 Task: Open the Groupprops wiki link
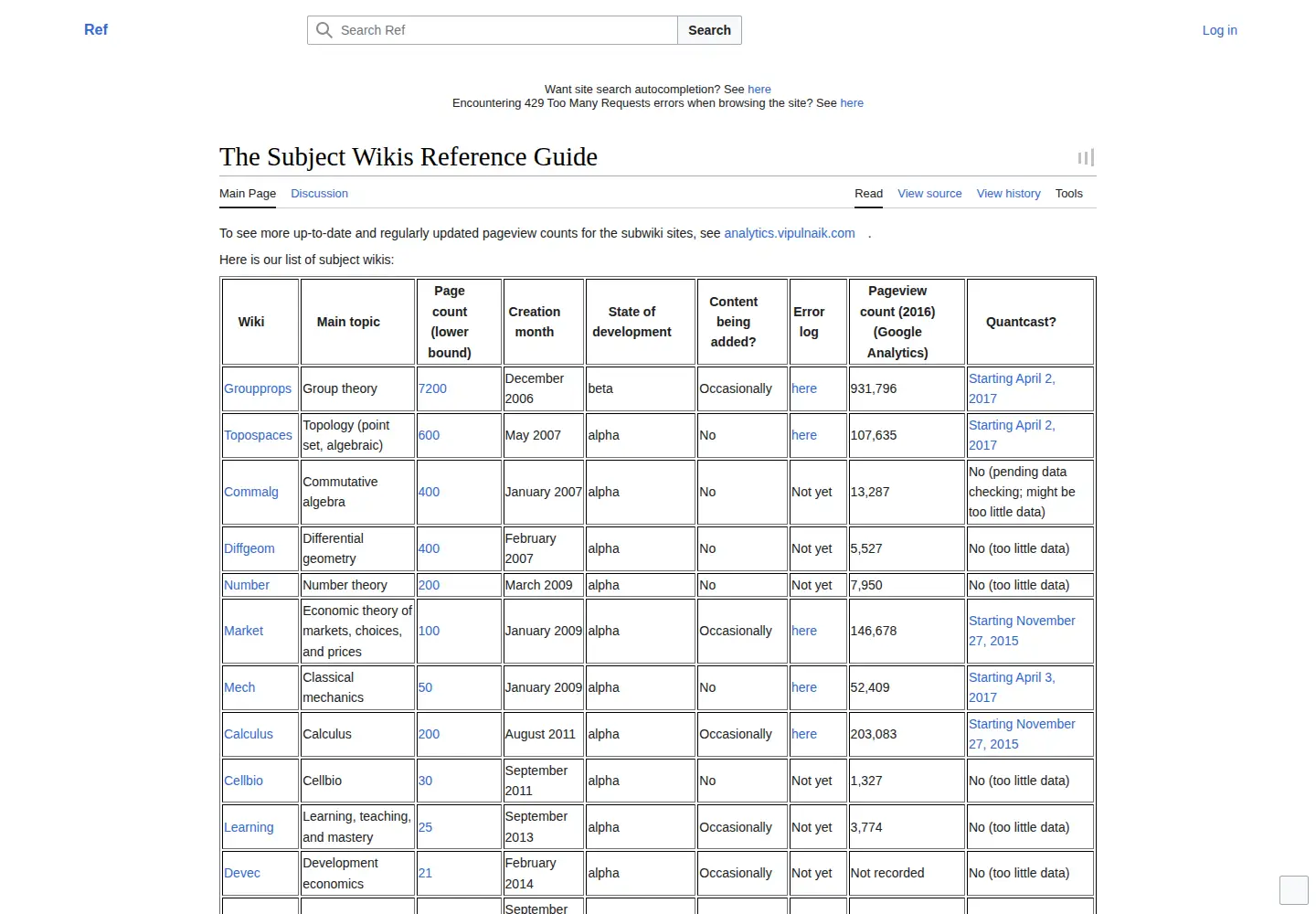258,388
